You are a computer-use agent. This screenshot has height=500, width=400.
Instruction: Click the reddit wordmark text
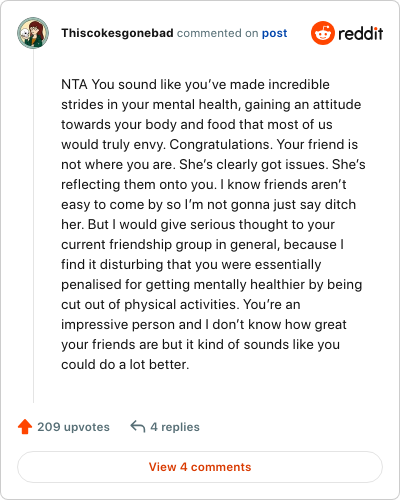coord(361,33)
